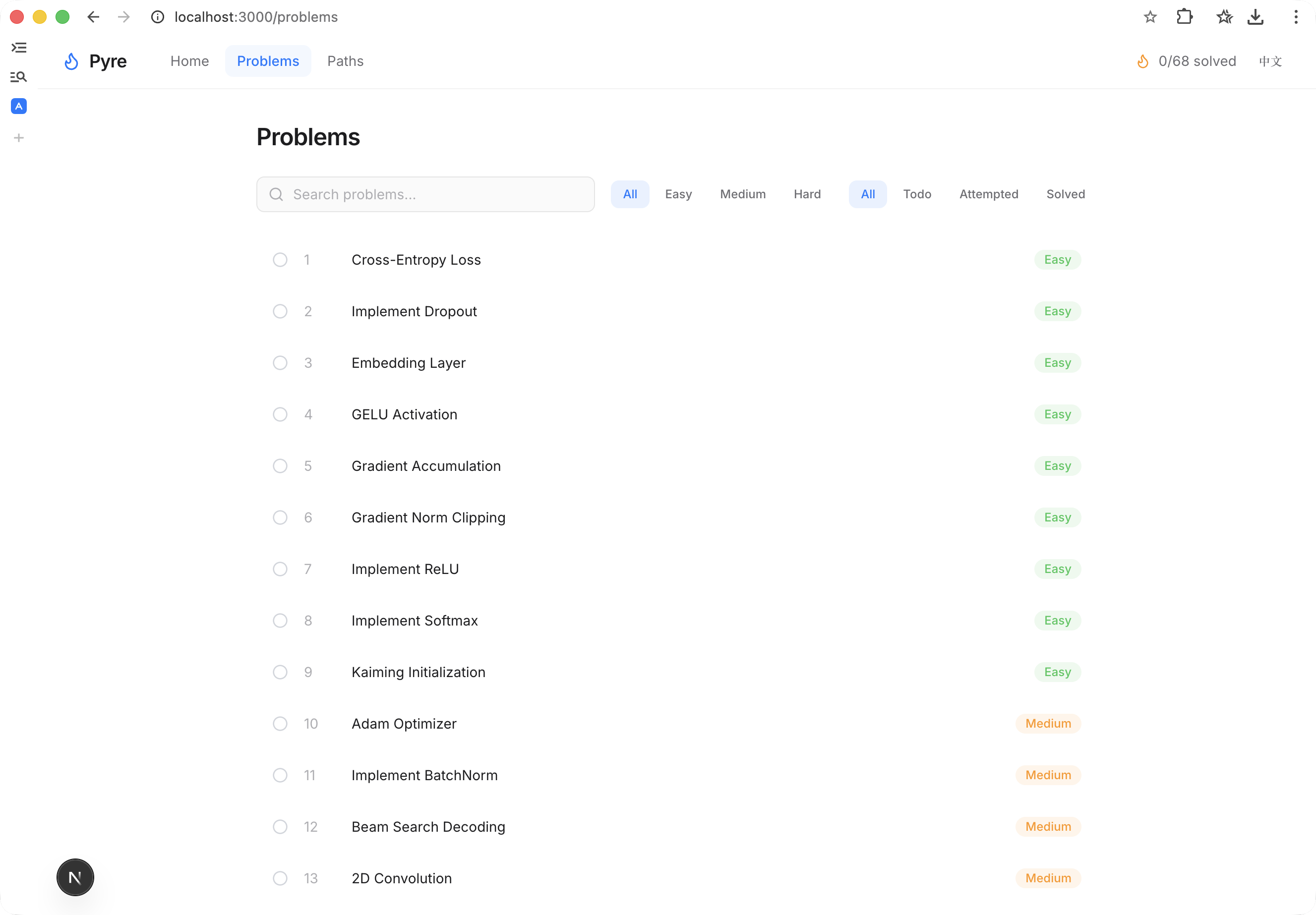Click the Next.js N dev badge
Image resolution: width=1316 pixels, height=915 pixels.
click(75, 877)
